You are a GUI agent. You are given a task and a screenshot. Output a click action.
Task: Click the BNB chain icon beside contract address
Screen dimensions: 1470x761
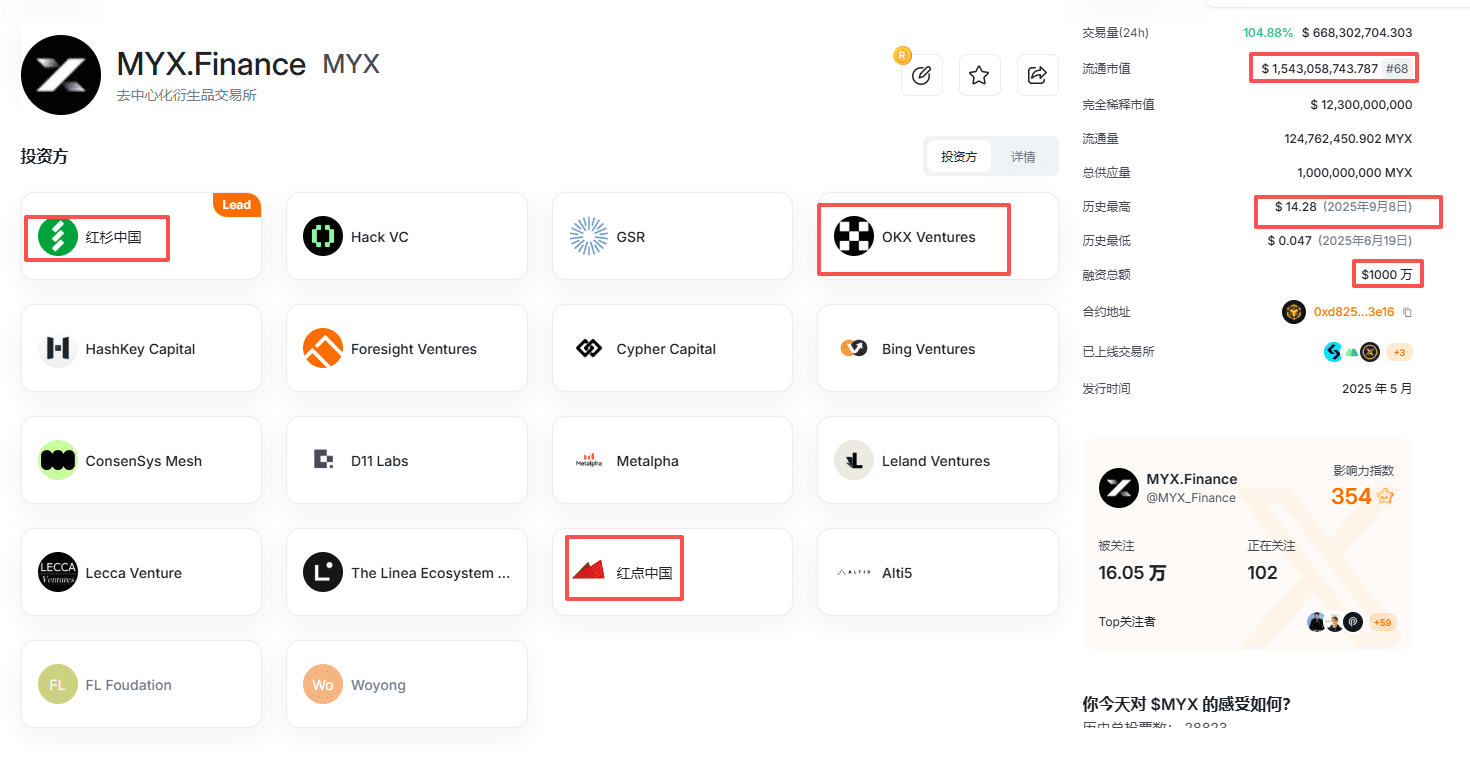pos(1294,312)
